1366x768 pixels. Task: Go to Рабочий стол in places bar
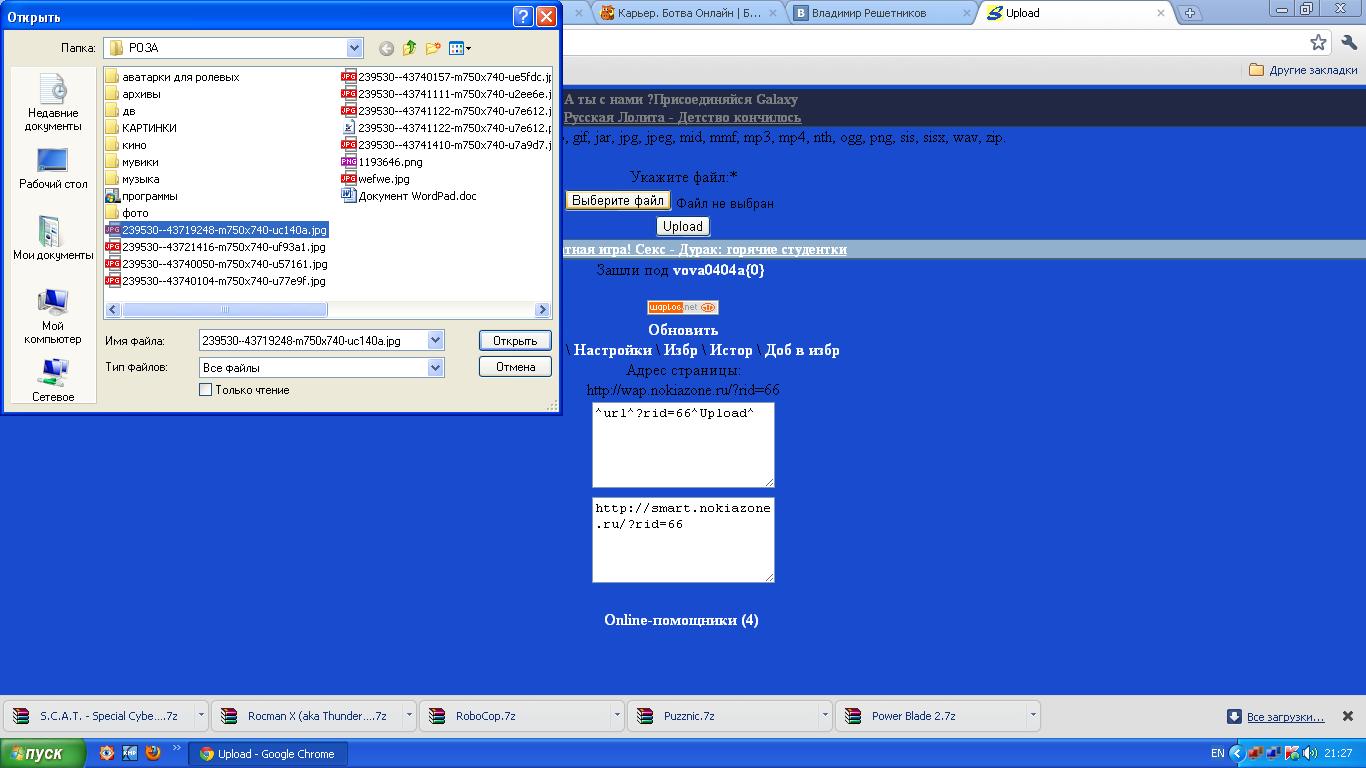click(x=53, y=168)
